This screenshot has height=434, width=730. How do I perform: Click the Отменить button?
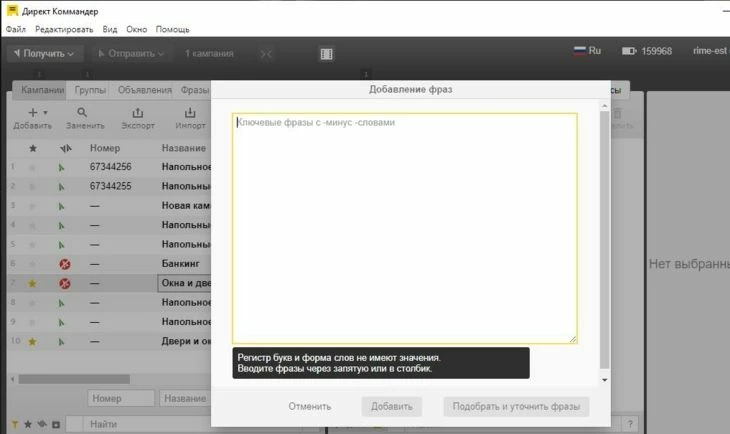(x=310, y=407)
